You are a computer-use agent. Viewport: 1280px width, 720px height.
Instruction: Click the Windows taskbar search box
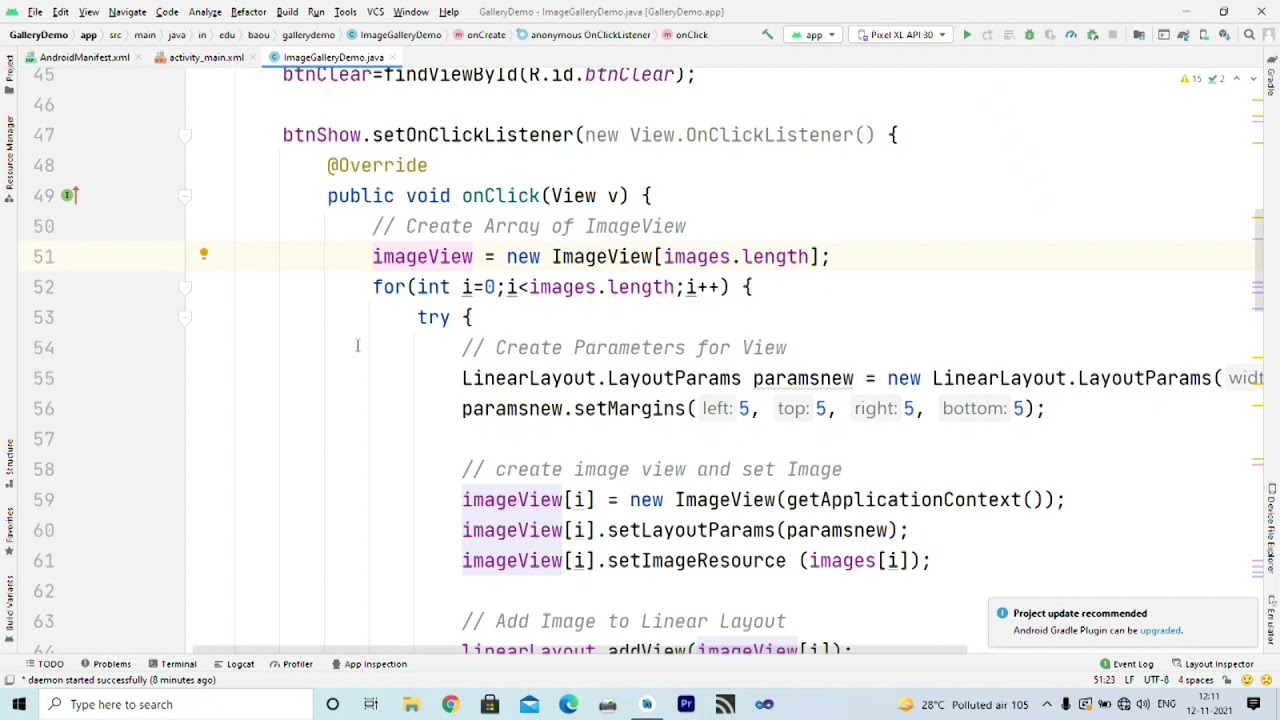click(175, 704)
